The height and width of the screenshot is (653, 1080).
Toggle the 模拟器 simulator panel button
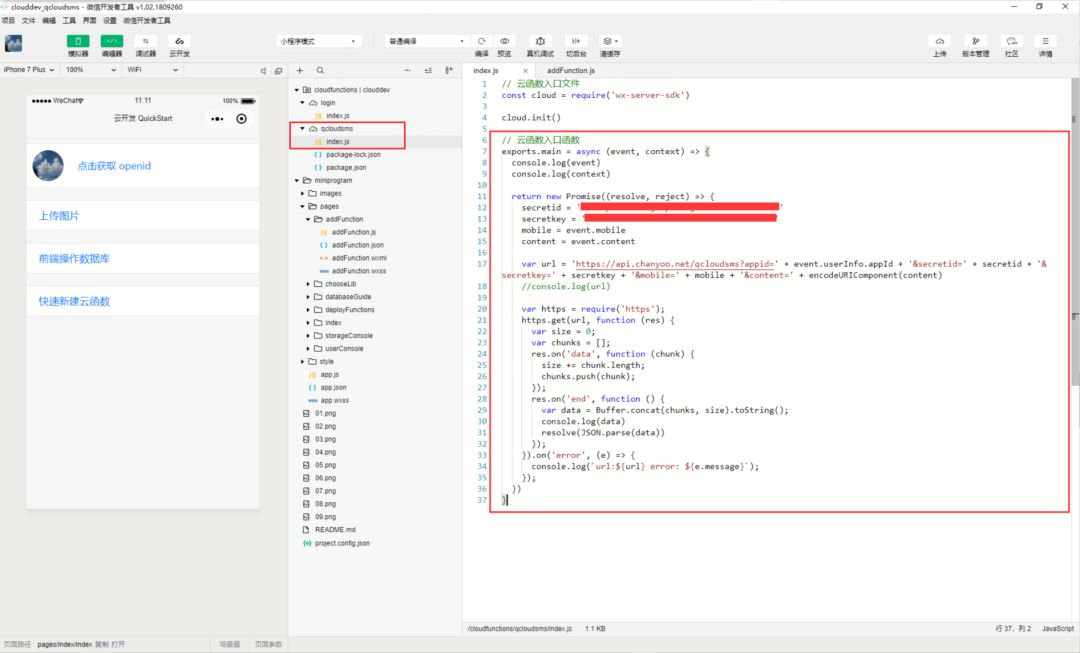coord(78,41)
